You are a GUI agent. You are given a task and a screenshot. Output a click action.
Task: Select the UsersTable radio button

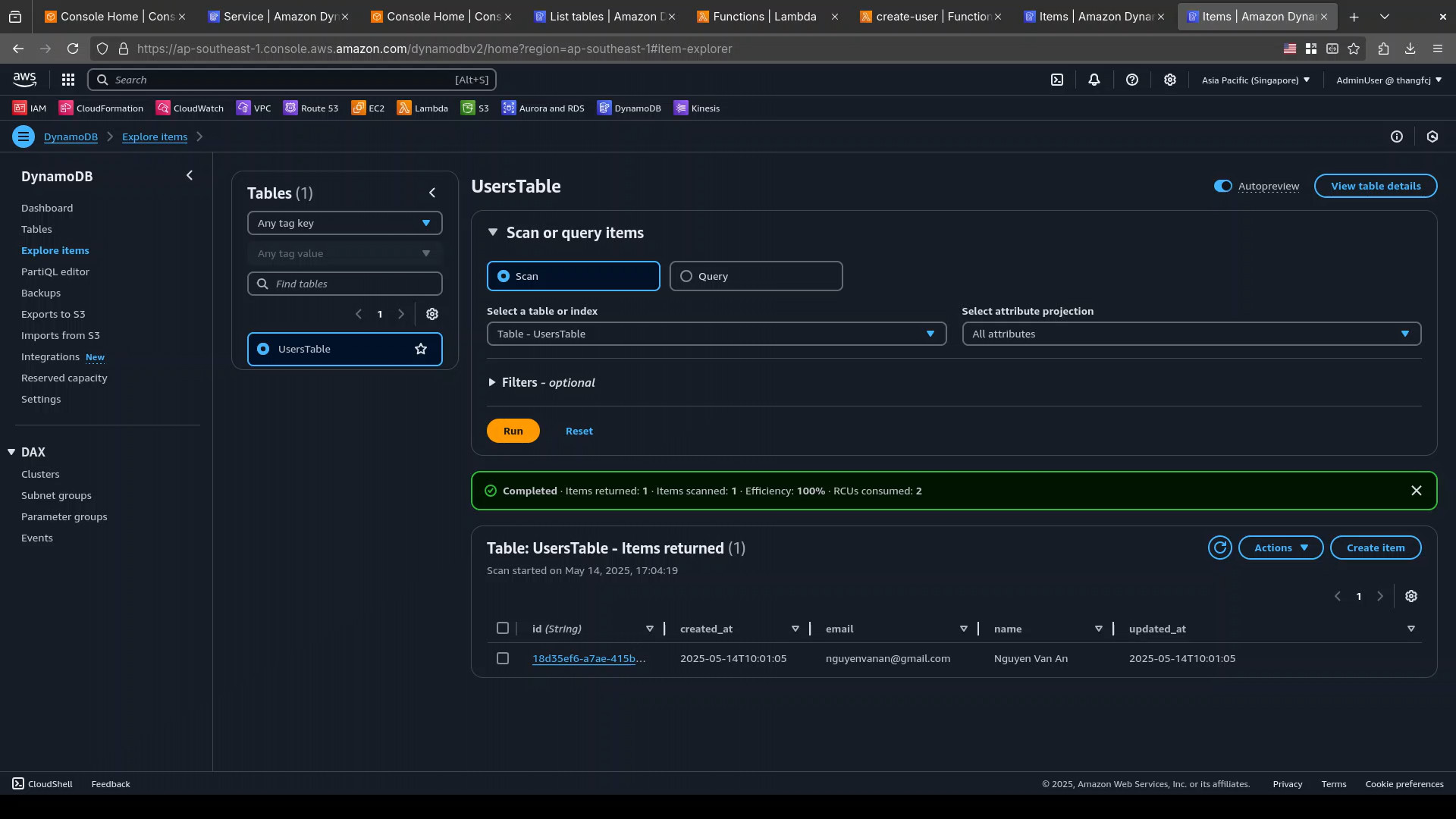[263, 349]
